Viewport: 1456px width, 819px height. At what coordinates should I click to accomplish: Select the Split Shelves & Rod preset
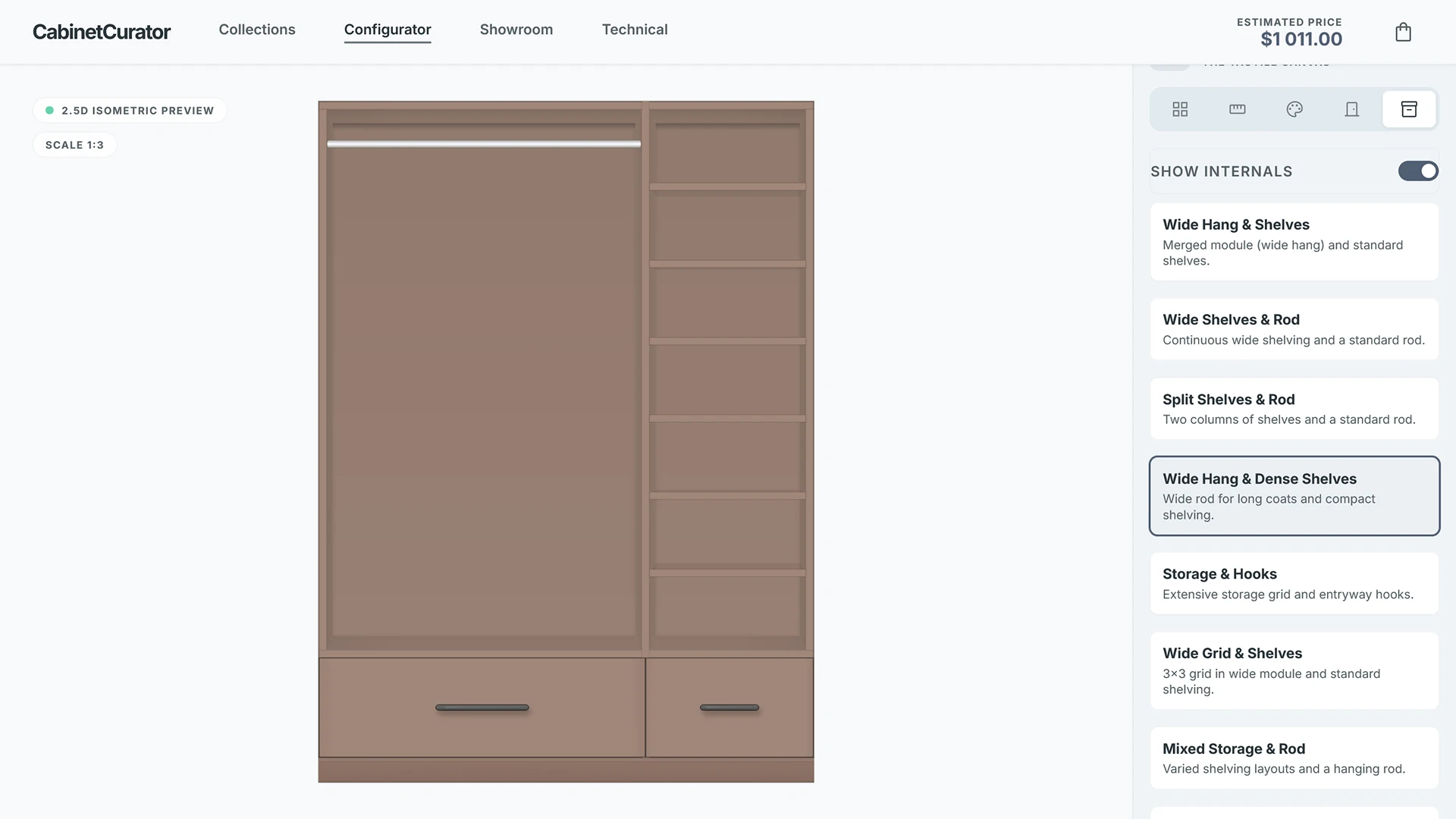(x=1294, y=408)
